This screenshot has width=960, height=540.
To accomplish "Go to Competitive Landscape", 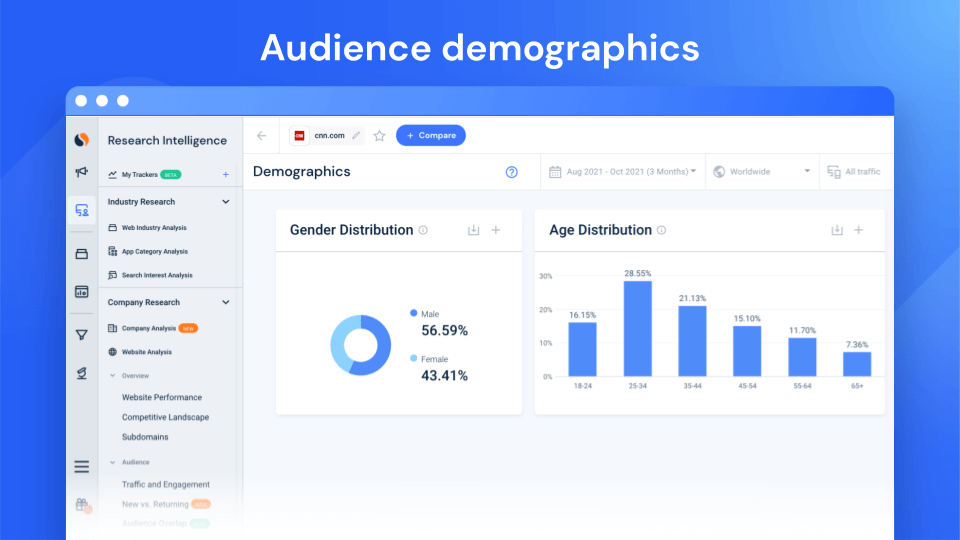I will tap(165, 417).
